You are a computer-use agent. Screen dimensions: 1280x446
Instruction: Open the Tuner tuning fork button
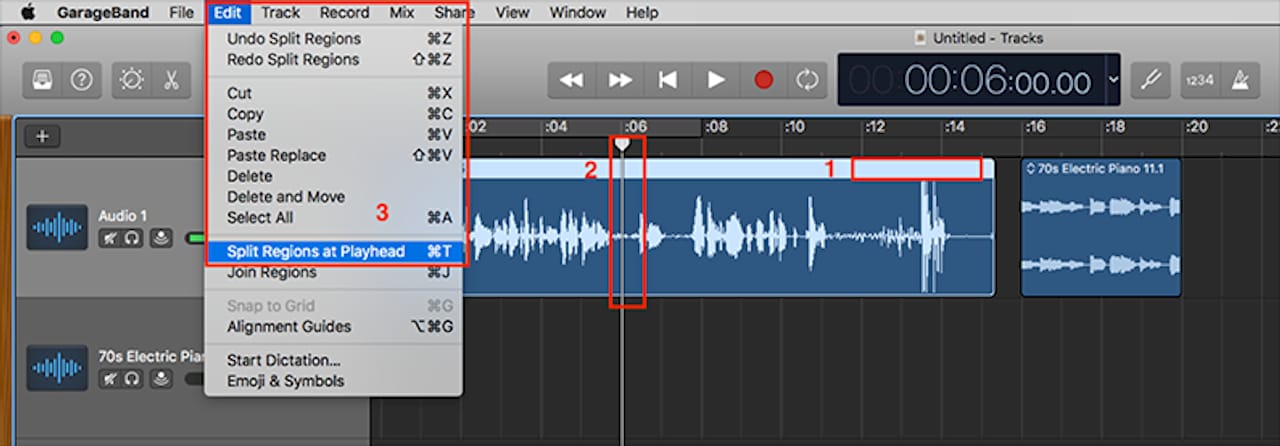coord(1151,81)
